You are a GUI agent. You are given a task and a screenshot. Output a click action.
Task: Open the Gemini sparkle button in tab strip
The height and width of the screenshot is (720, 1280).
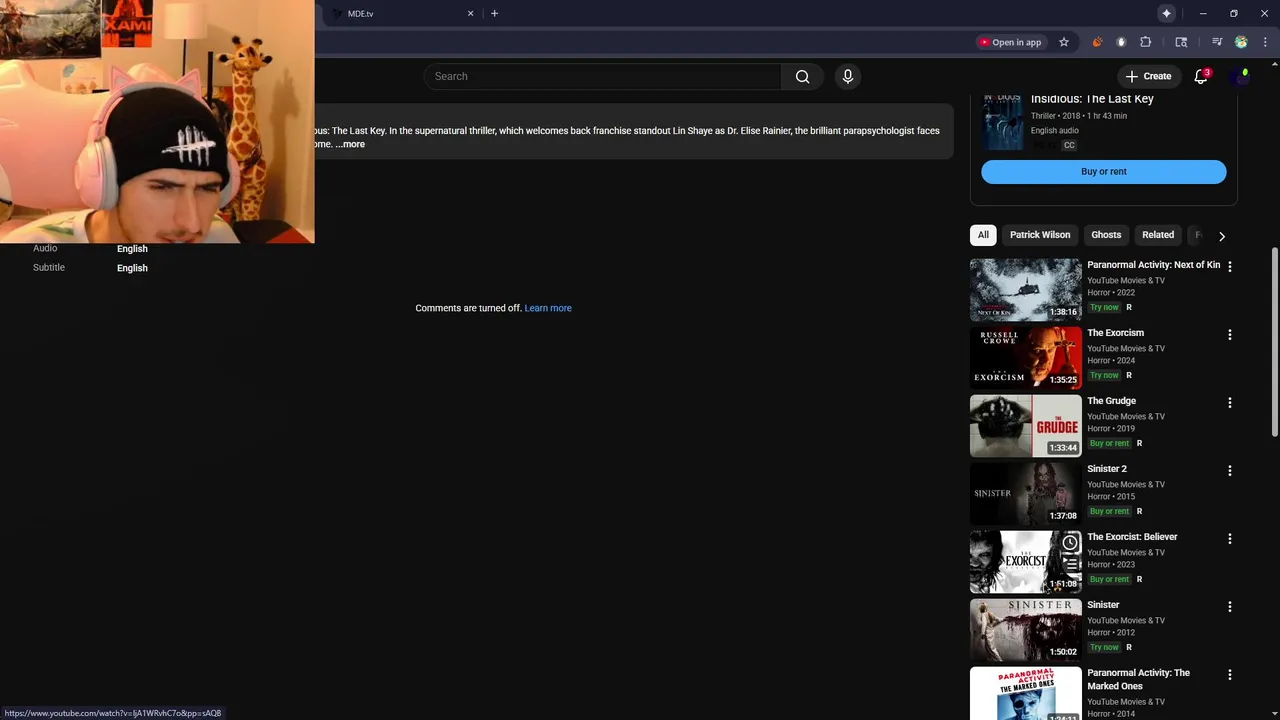point(1166,13)
